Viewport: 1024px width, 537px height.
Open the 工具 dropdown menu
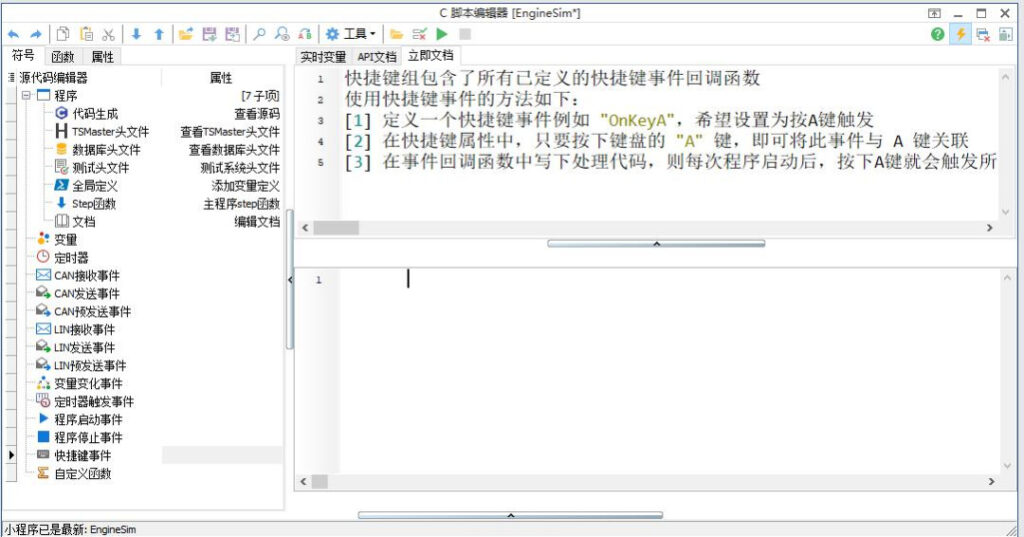(x=351, y=34)
